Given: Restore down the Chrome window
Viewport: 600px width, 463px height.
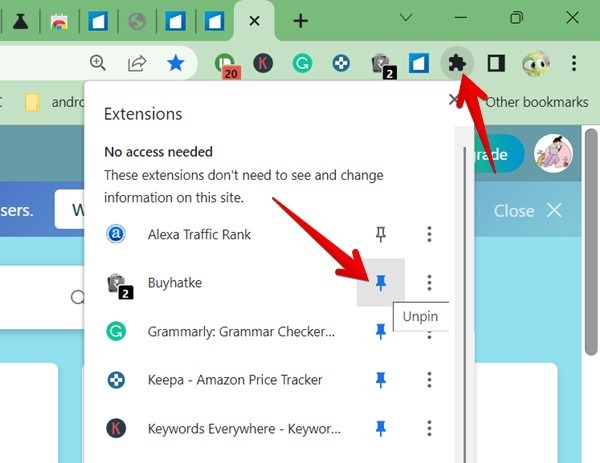Looking at the screenshot, I should 517,18.
